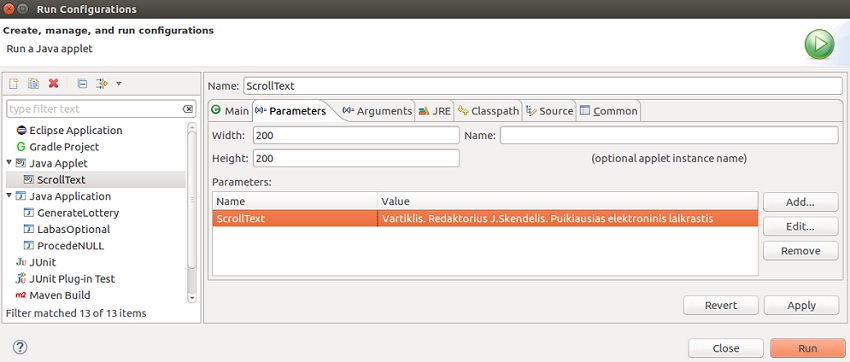Delete selected configuration with red X

[x=53, y=83]
